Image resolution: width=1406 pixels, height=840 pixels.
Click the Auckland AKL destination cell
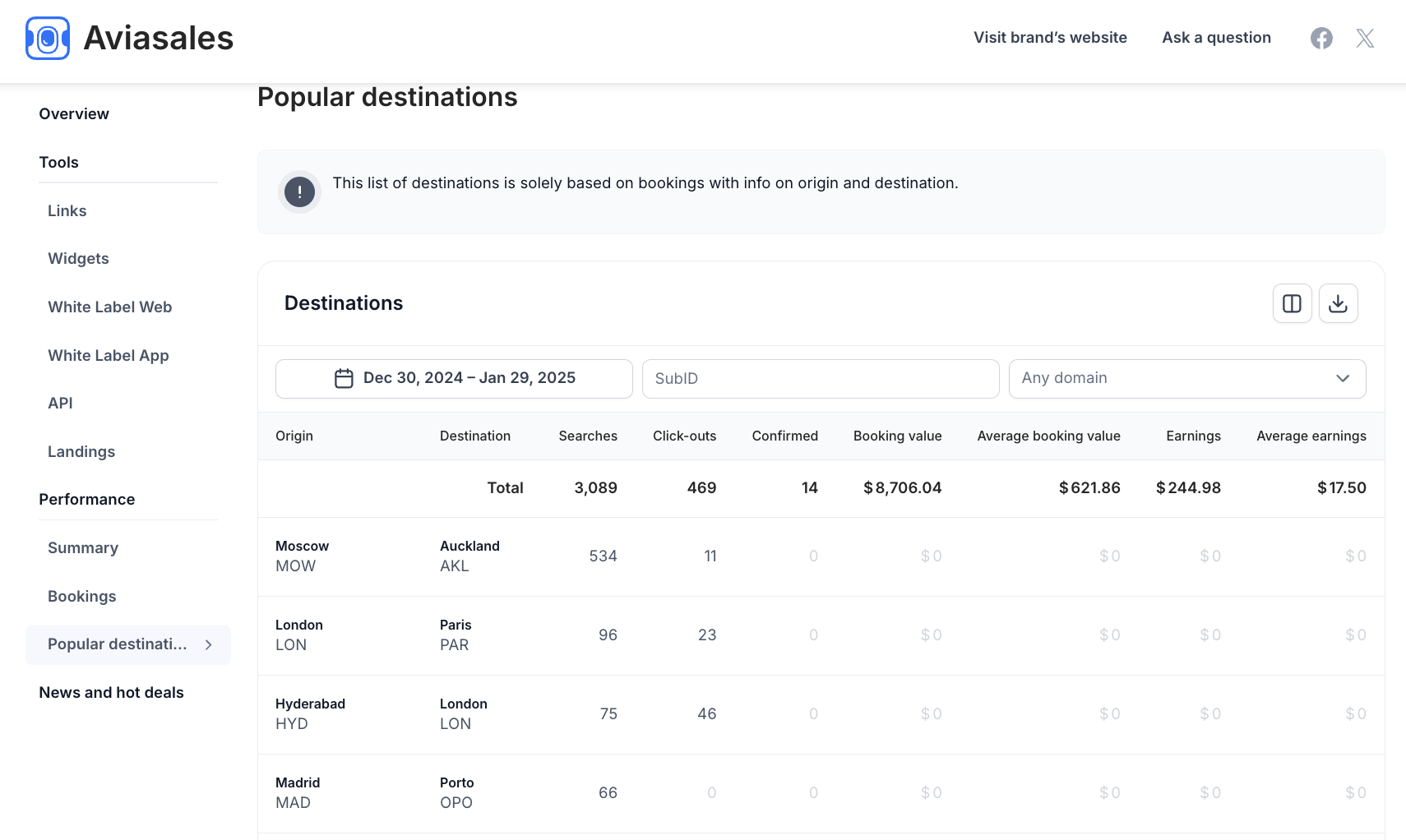(x=469, y=556)
